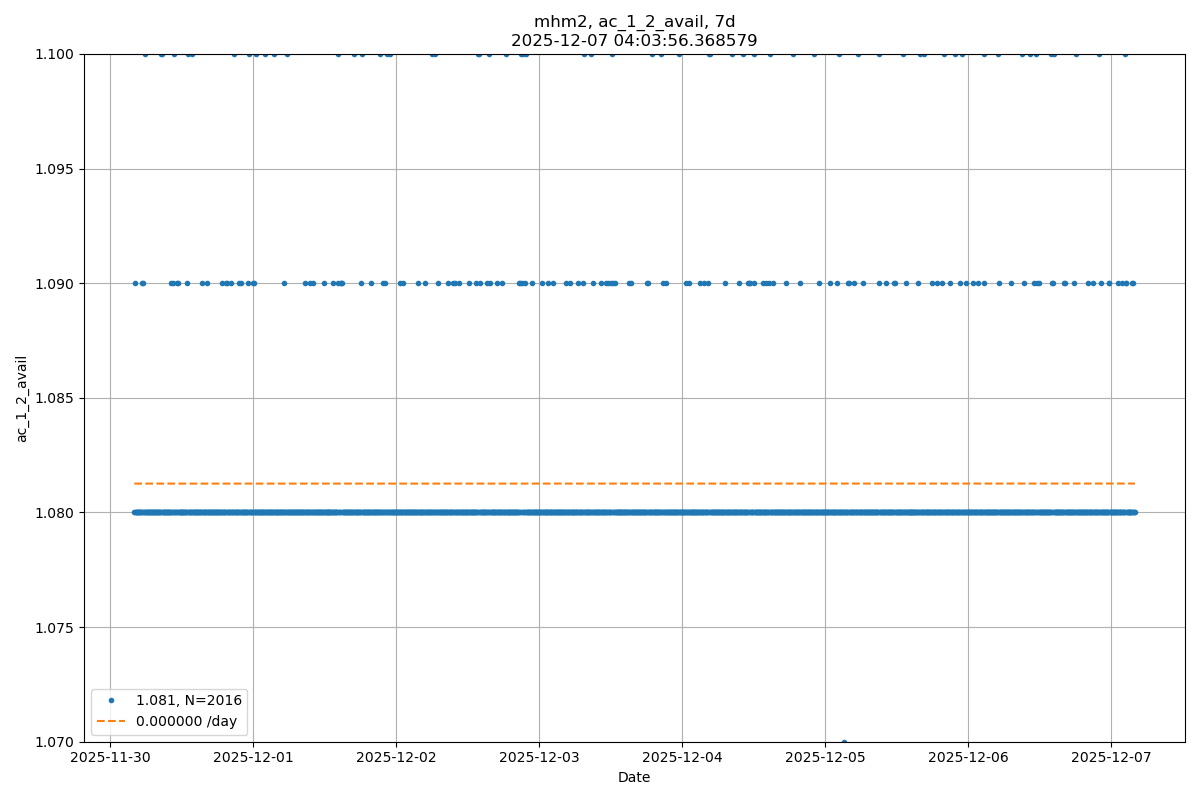Click the x-axis label "Date"
Image resolution: width=1200 pixels, height=800 pixels.
[634, 777]
